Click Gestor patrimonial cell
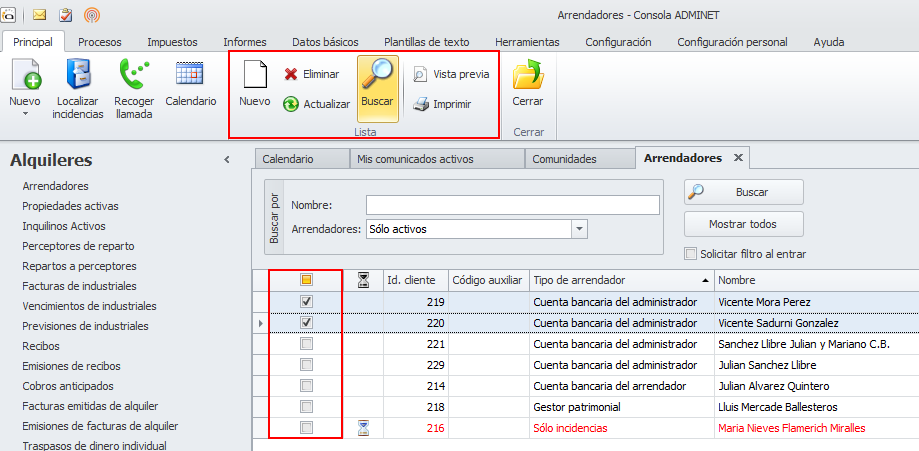This screenshot has width=919, height=451. coord(622,407)
